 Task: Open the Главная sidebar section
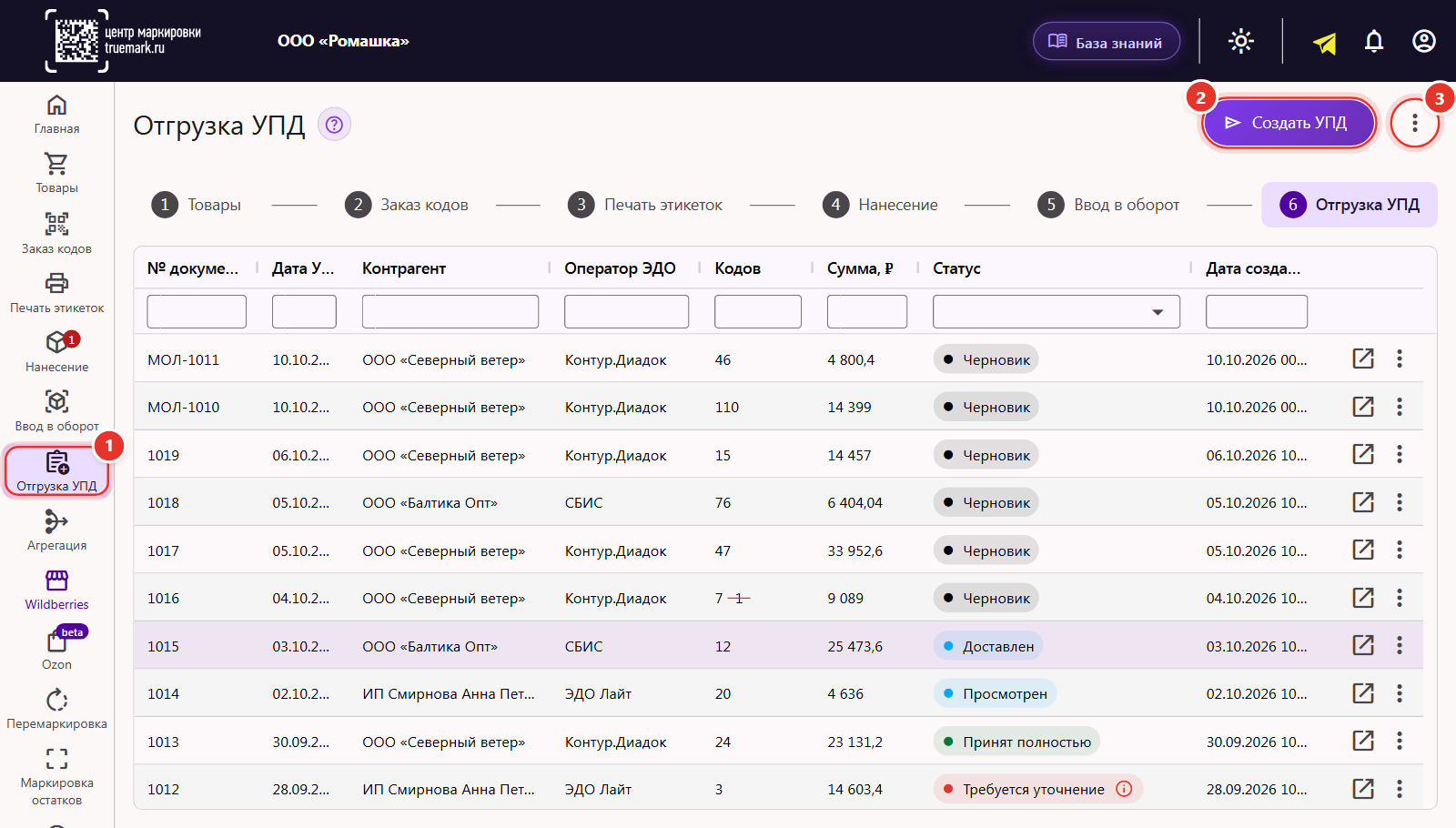tap(56, 115)
